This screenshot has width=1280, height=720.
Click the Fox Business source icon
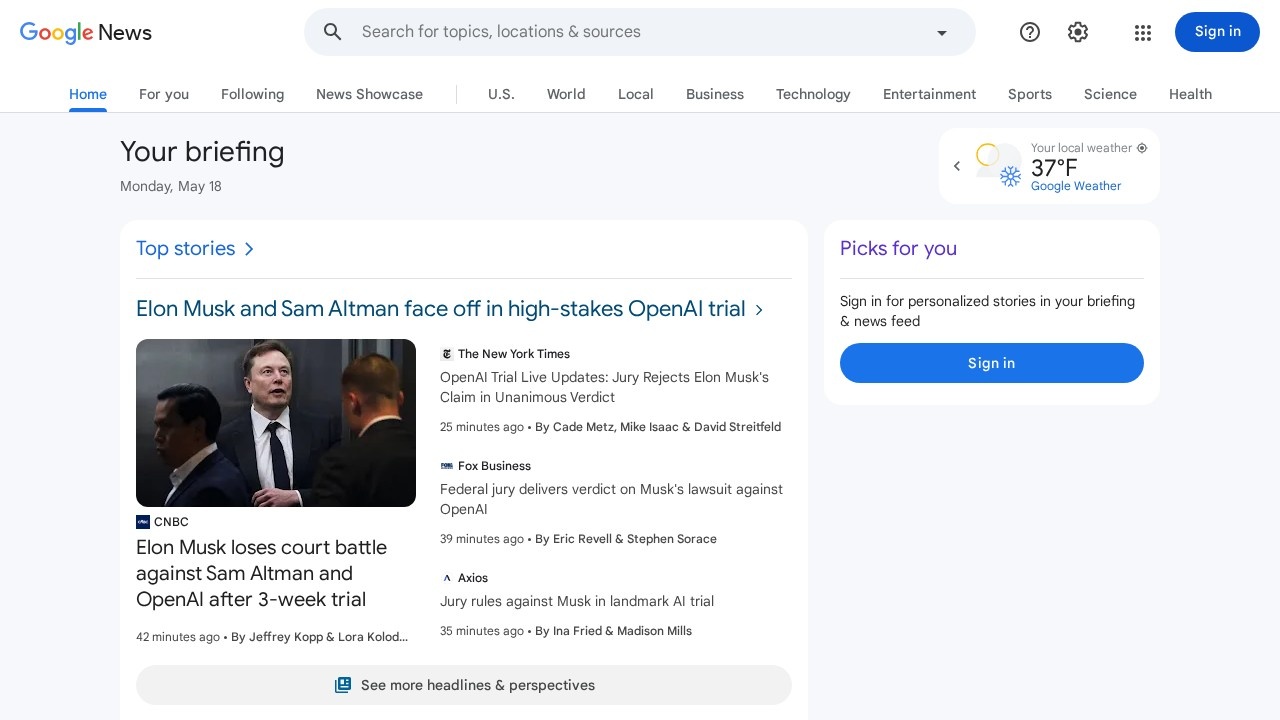pyautogui.click(x=447, y=466)
